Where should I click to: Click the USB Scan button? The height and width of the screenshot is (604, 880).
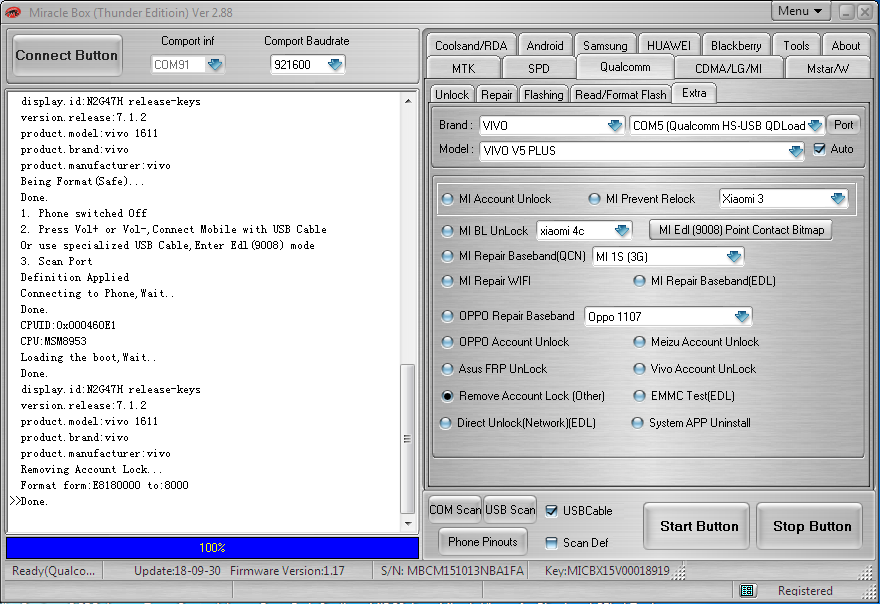tap(510, 510)
